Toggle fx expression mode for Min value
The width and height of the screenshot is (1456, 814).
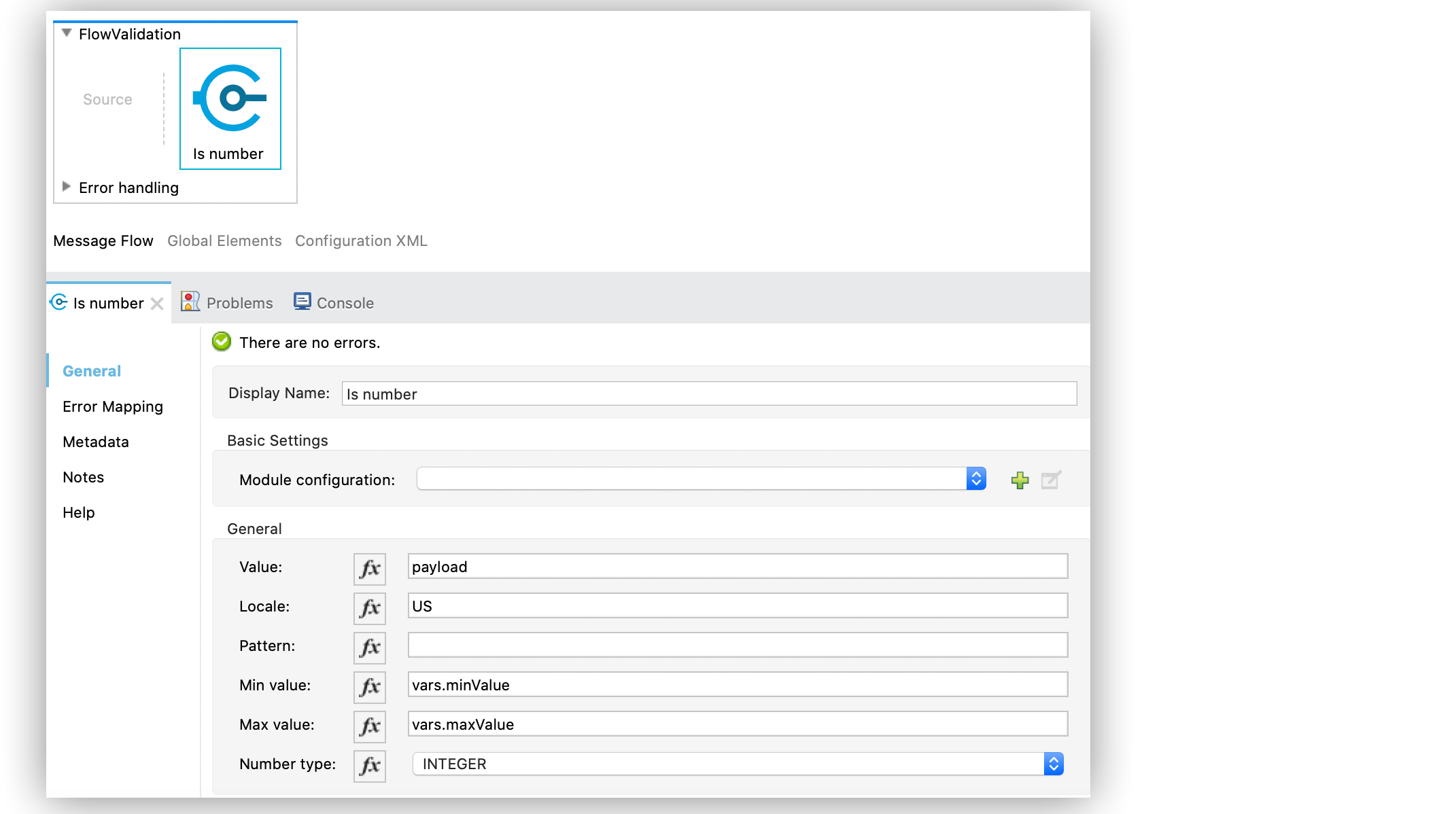[x=369, y=686]
